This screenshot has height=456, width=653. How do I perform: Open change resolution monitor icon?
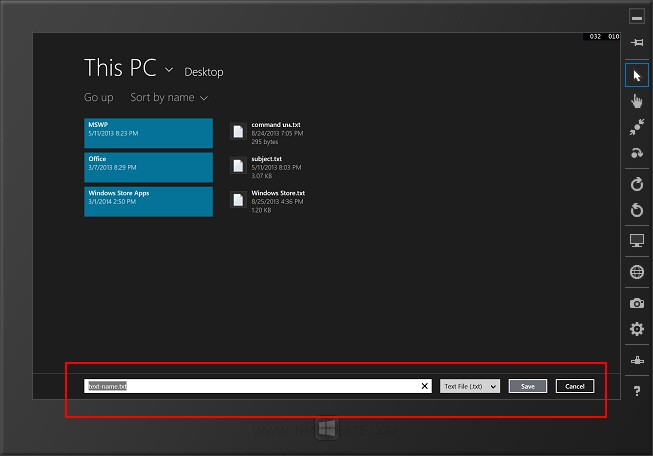click(x=636, y=241)
